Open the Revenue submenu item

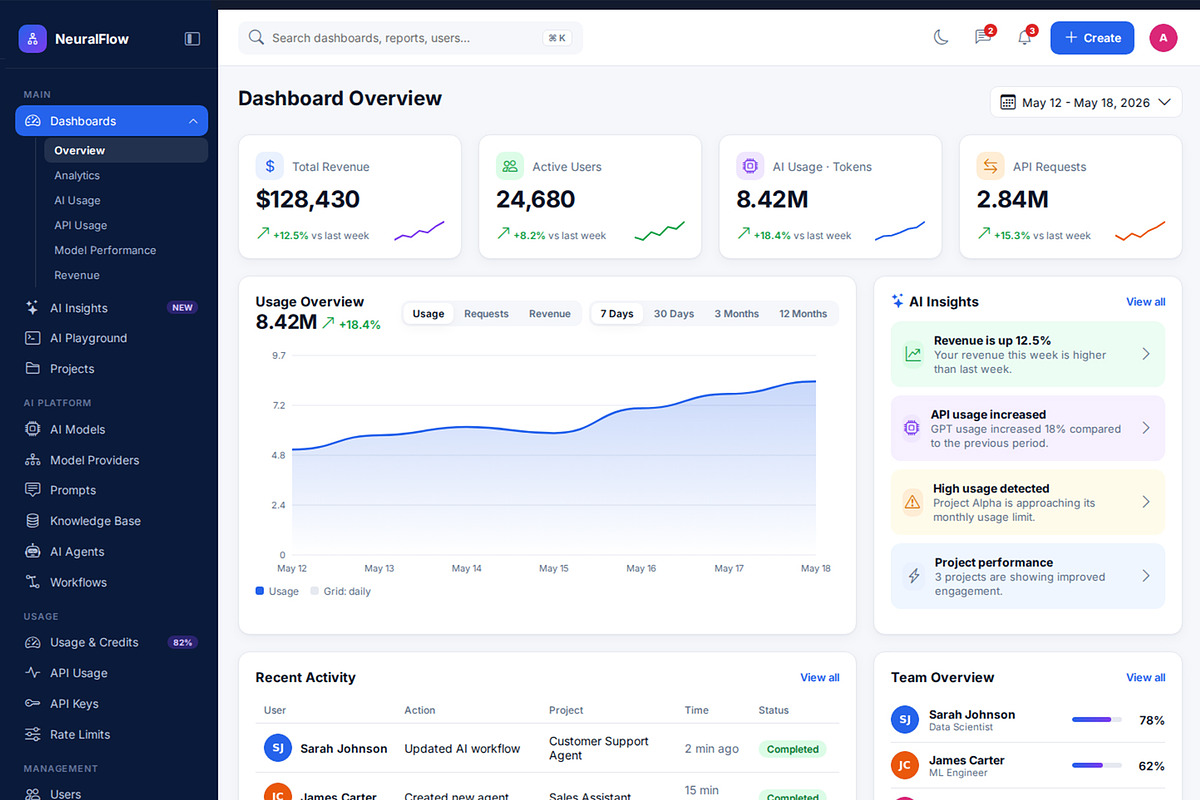click(x=77, y=275)
